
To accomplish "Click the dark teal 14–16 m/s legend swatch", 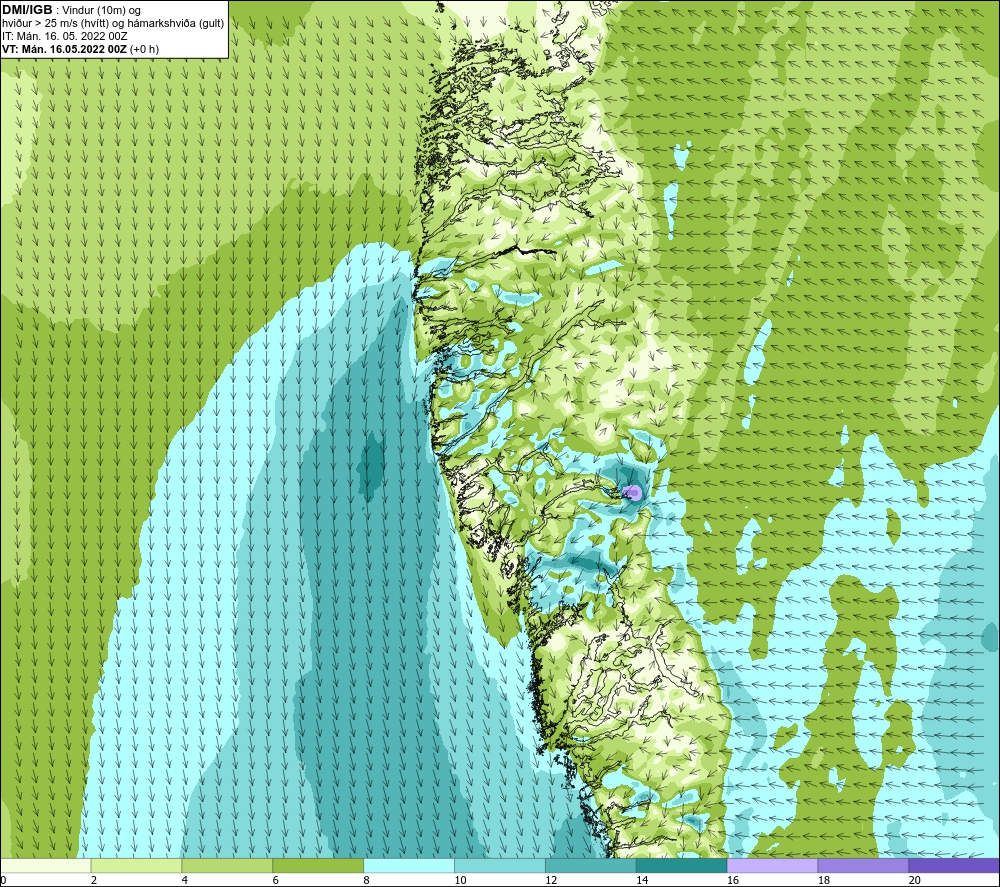I will coord(681,866).
